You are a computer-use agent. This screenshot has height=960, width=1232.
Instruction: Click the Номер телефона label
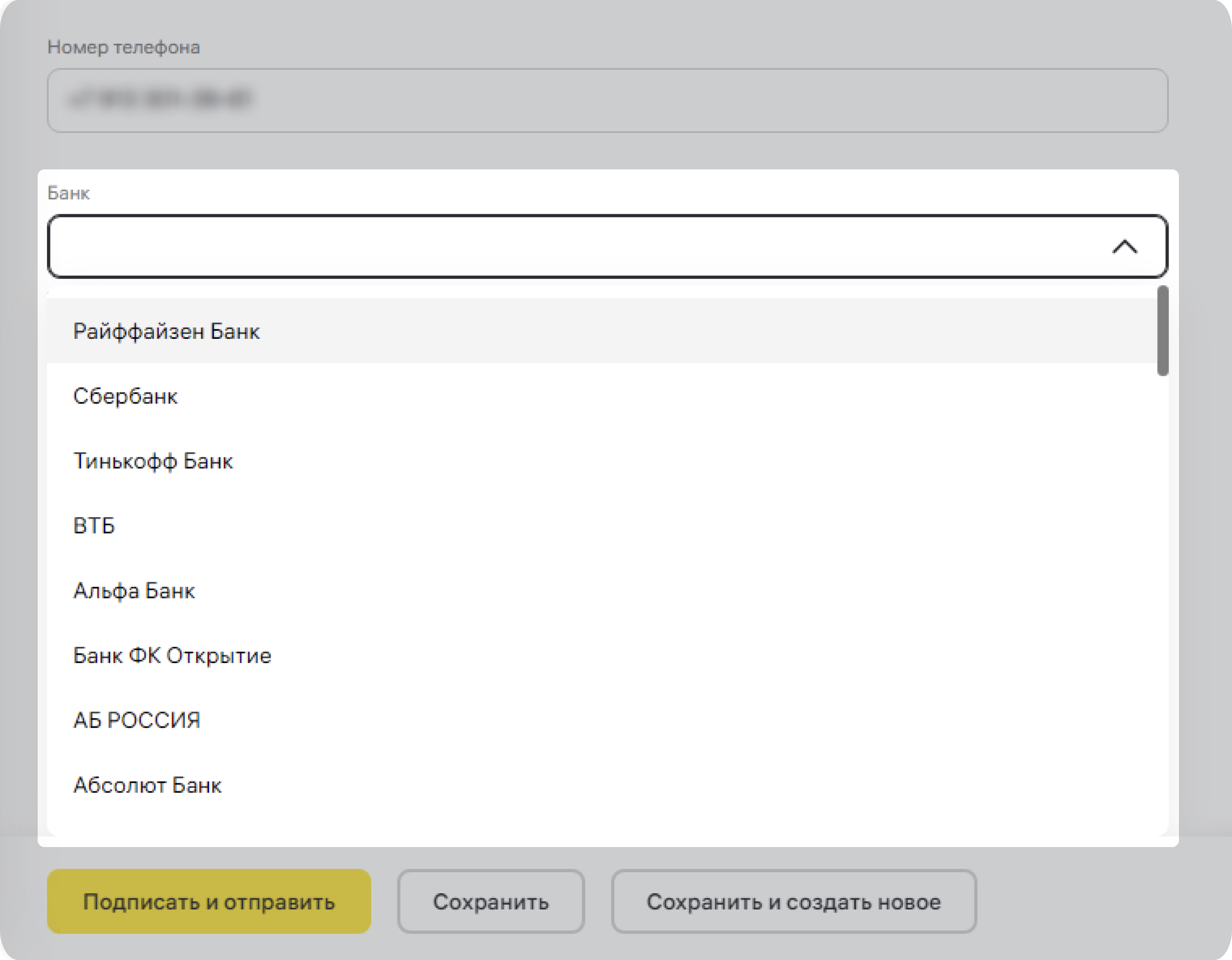[x=124, y=47]
